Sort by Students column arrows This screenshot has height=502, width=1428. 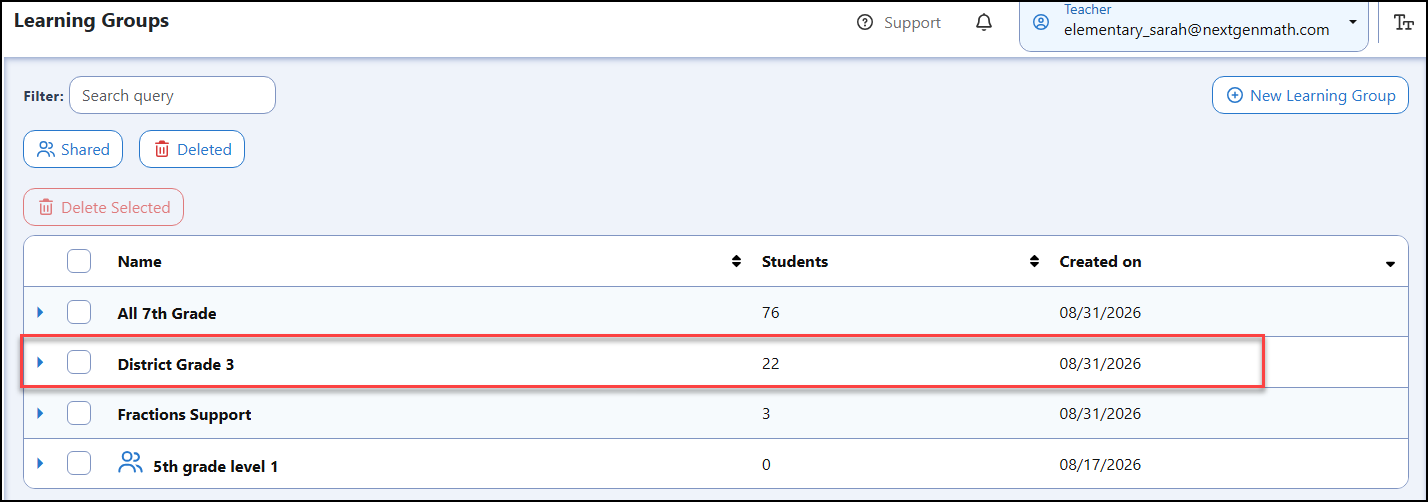click(x=1035, y=262)
